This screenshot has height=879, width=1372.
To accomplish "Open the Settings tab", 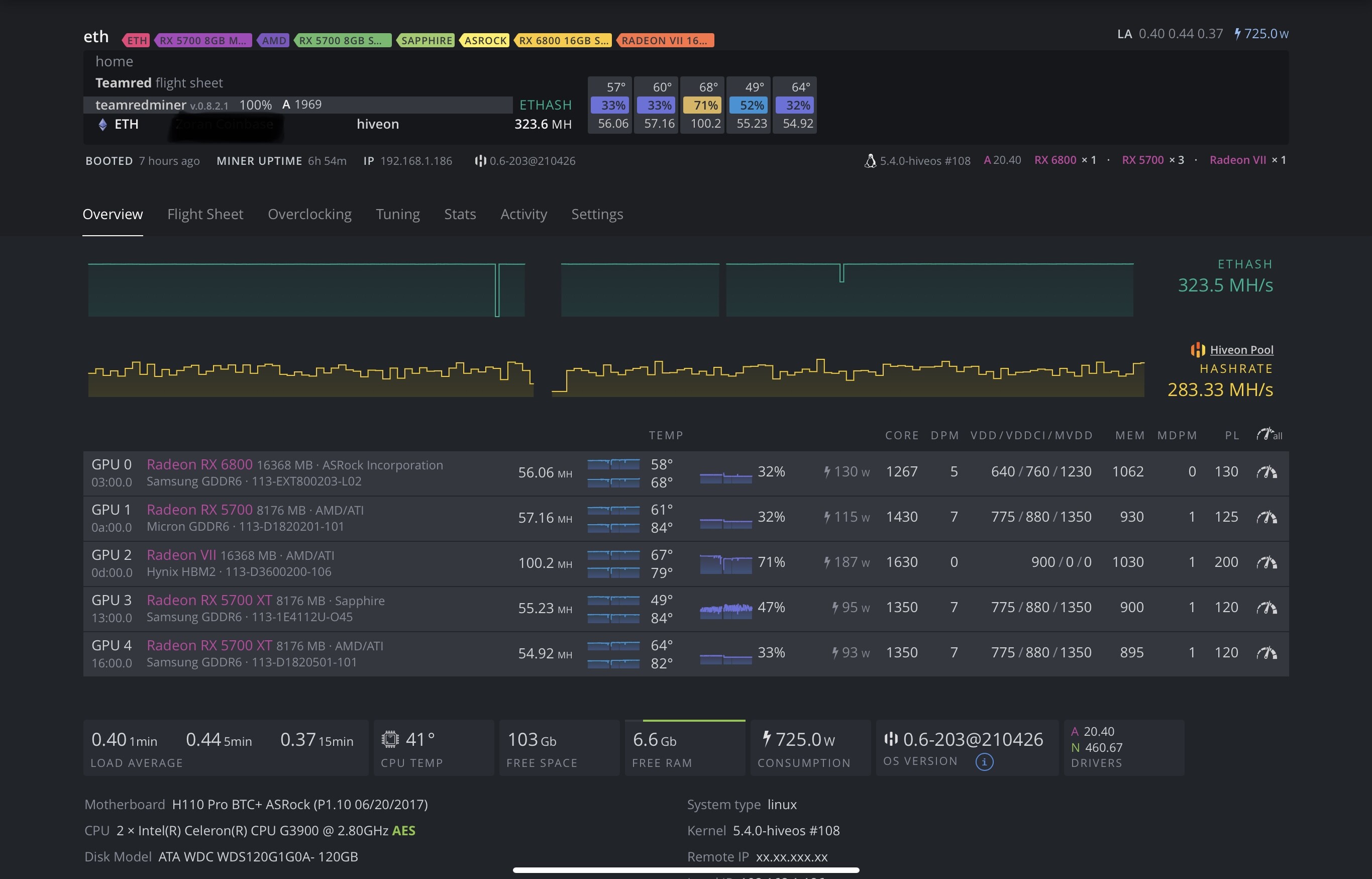I will (597, 214).
